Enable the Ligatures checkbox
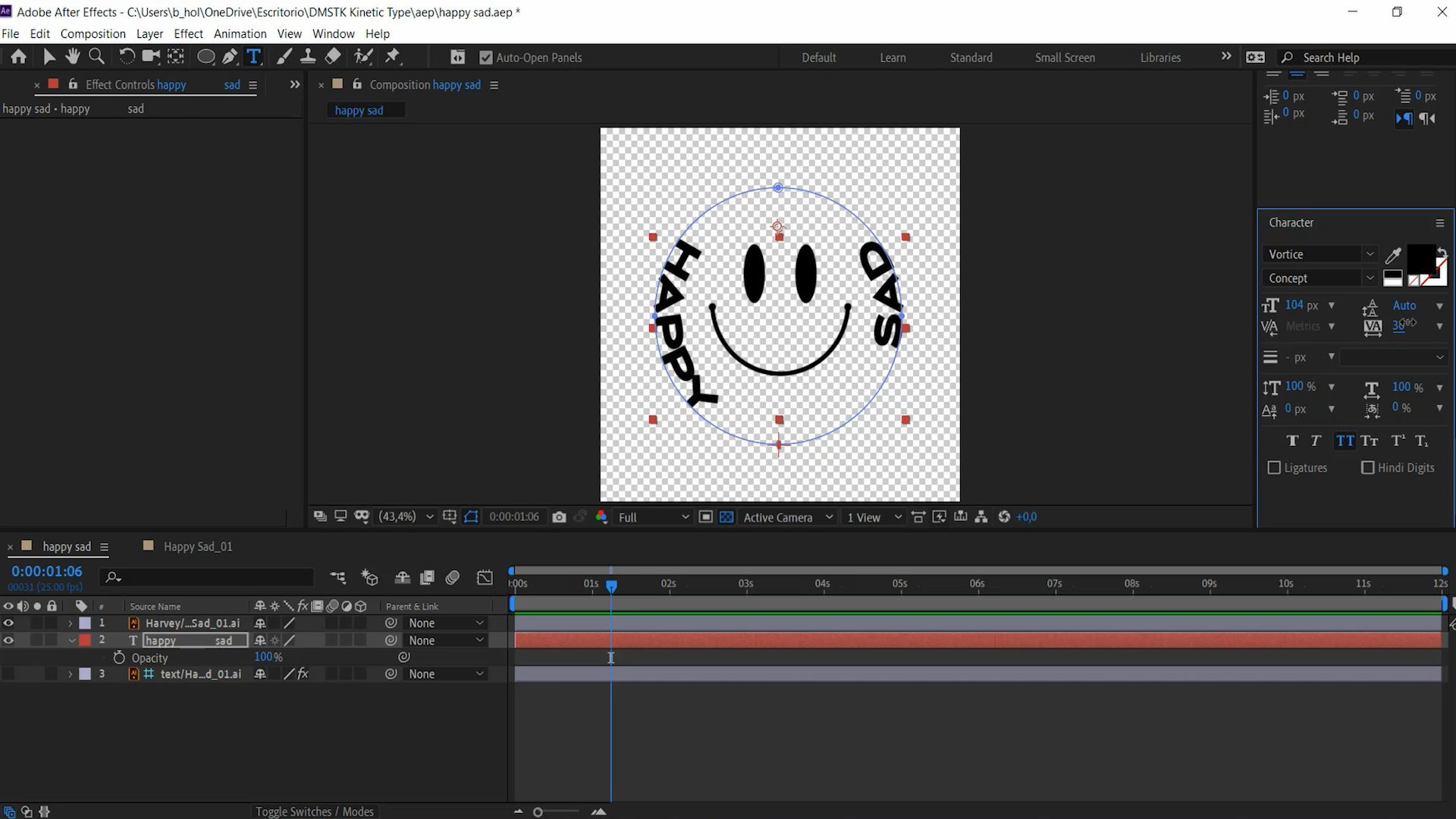 tap(1274, 468)
